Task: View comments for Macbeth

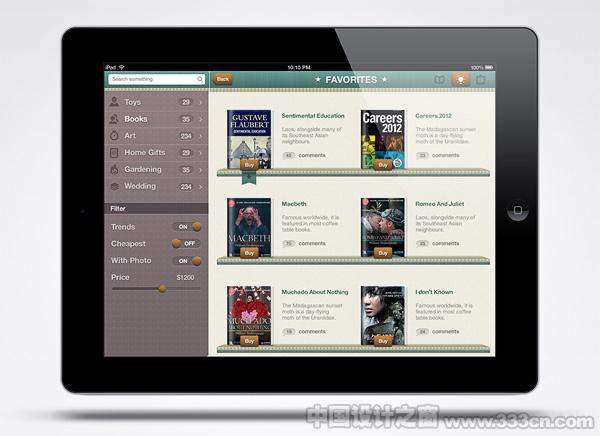Action: click(x=304, y=243)
